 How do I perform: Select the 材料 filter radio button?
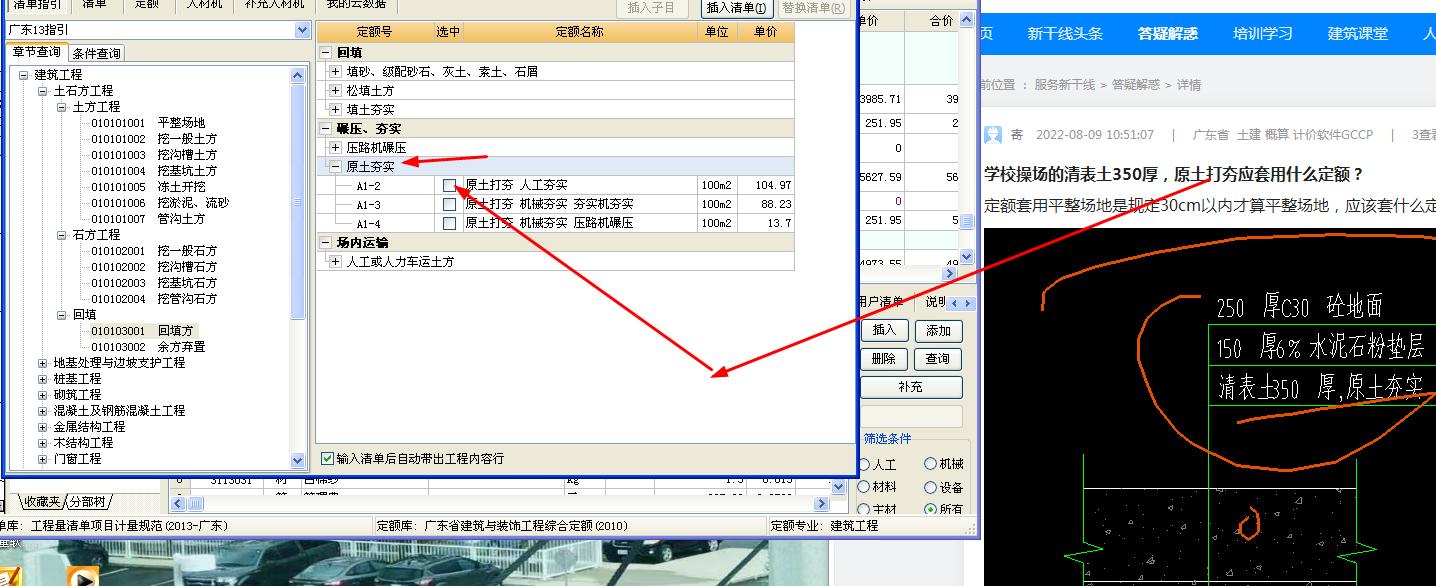(864, 487)
